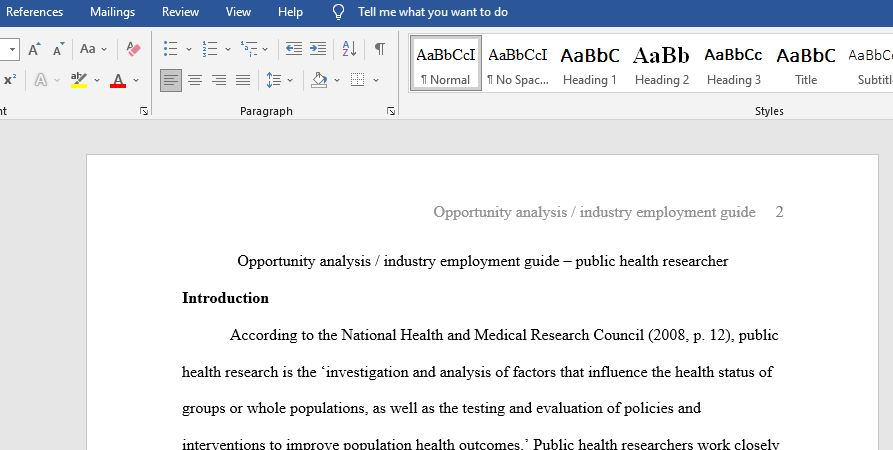Expand the text effects dropdown arrow
The image size is (893, 450).
click(x=57, y=80)
